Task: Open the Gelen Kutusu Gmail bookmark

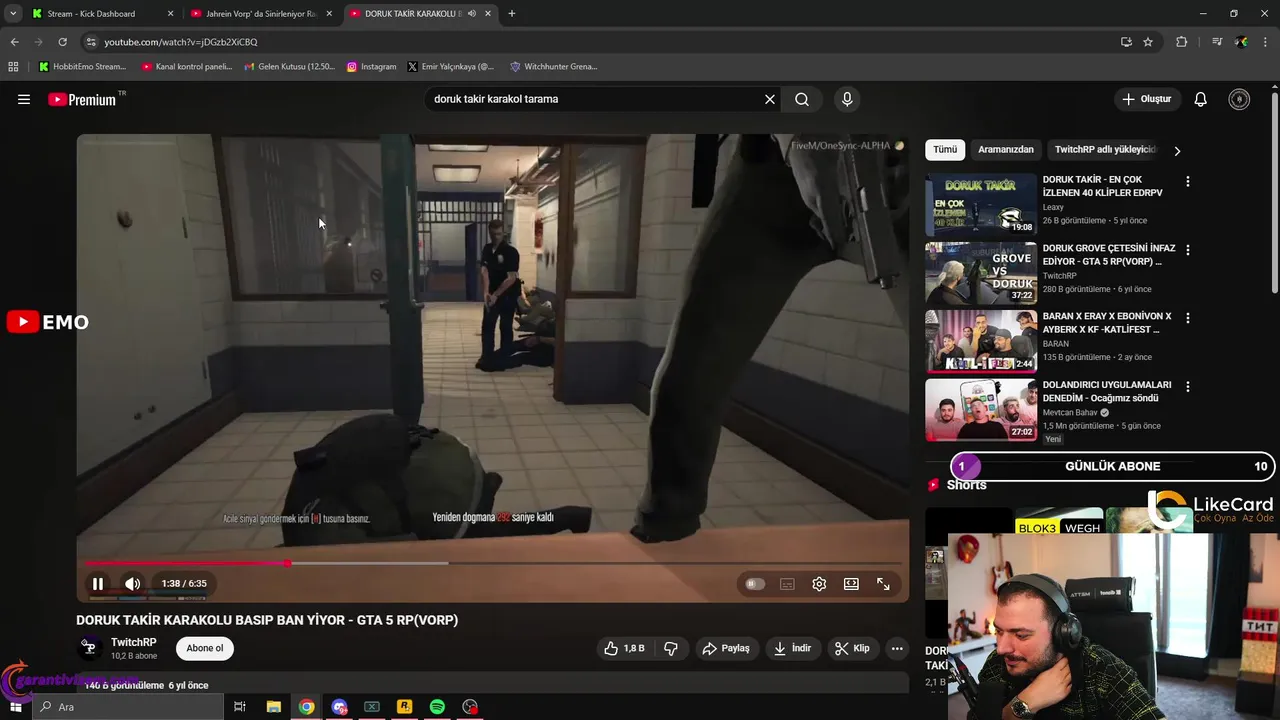Action: click(x=290, y=67)
